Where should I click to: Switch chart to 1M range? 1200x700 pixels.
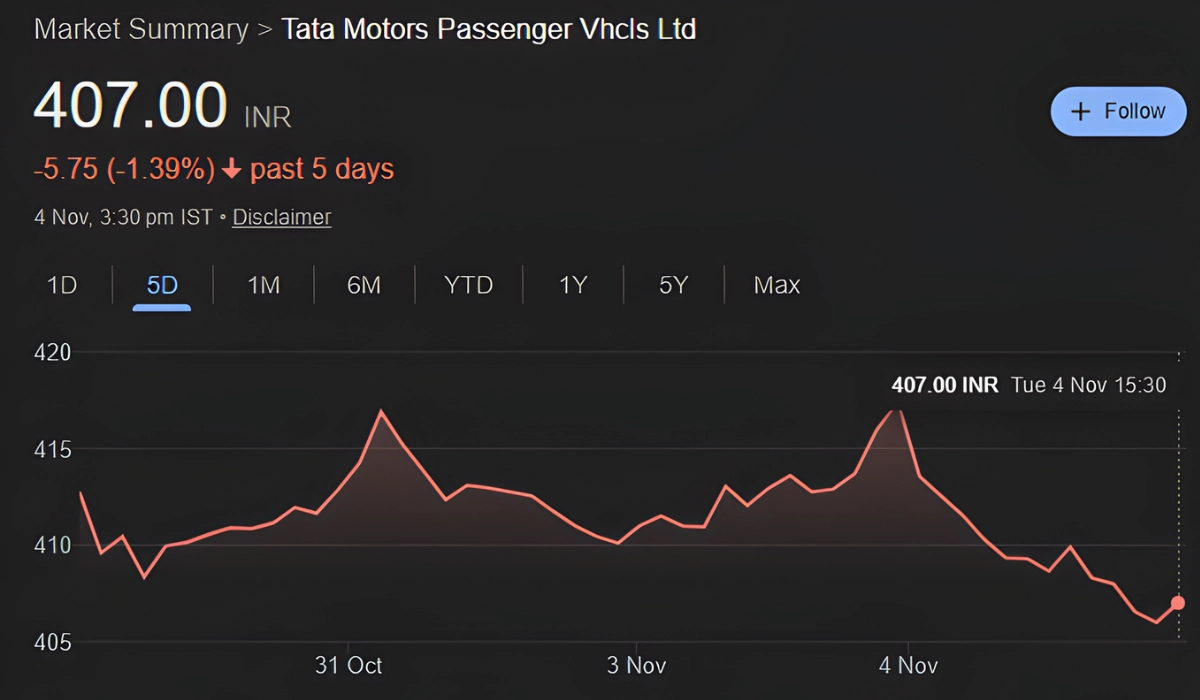tap(263, 285)
